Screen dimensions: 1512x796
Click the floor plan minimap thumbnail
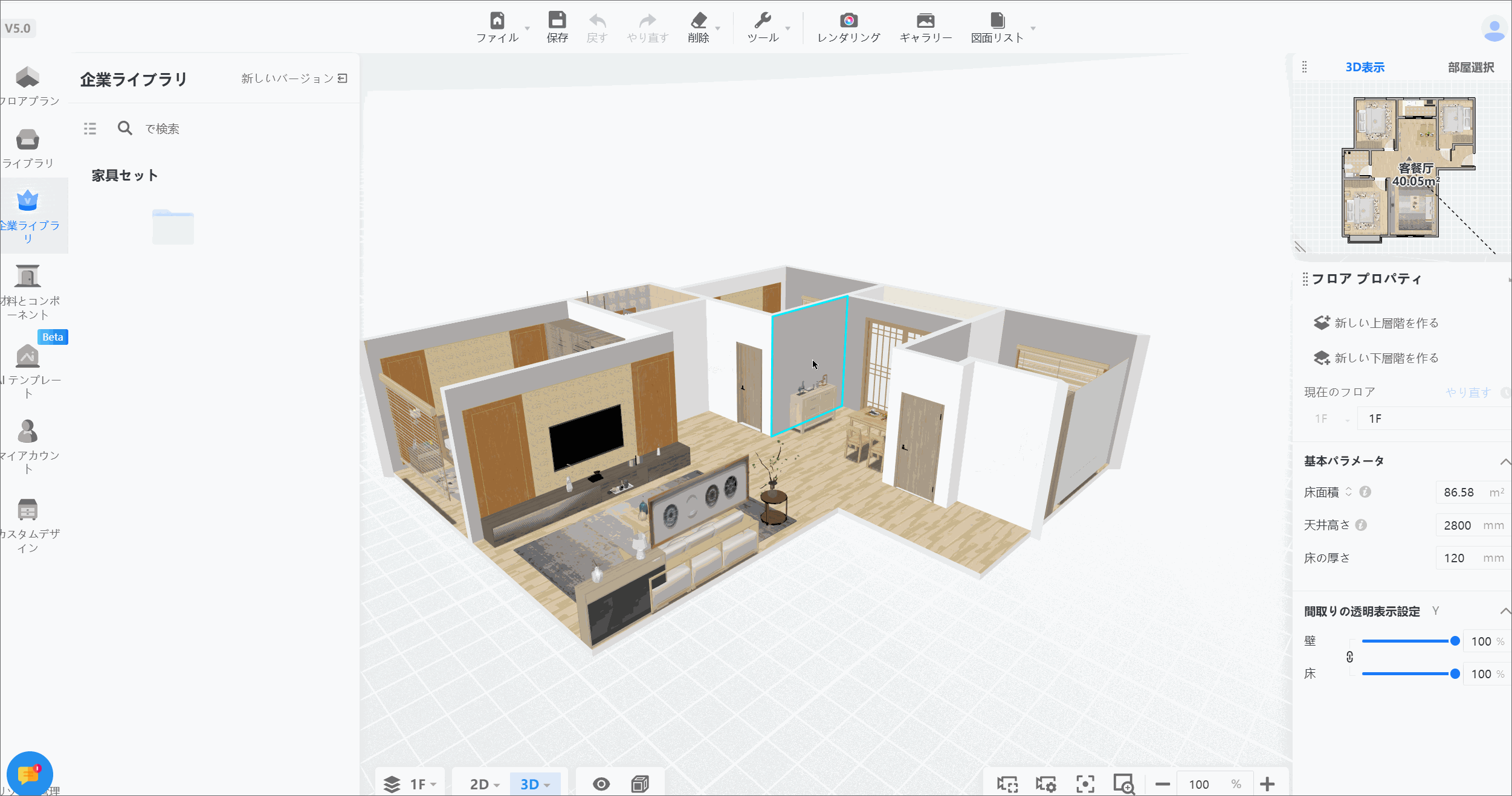1409,169
